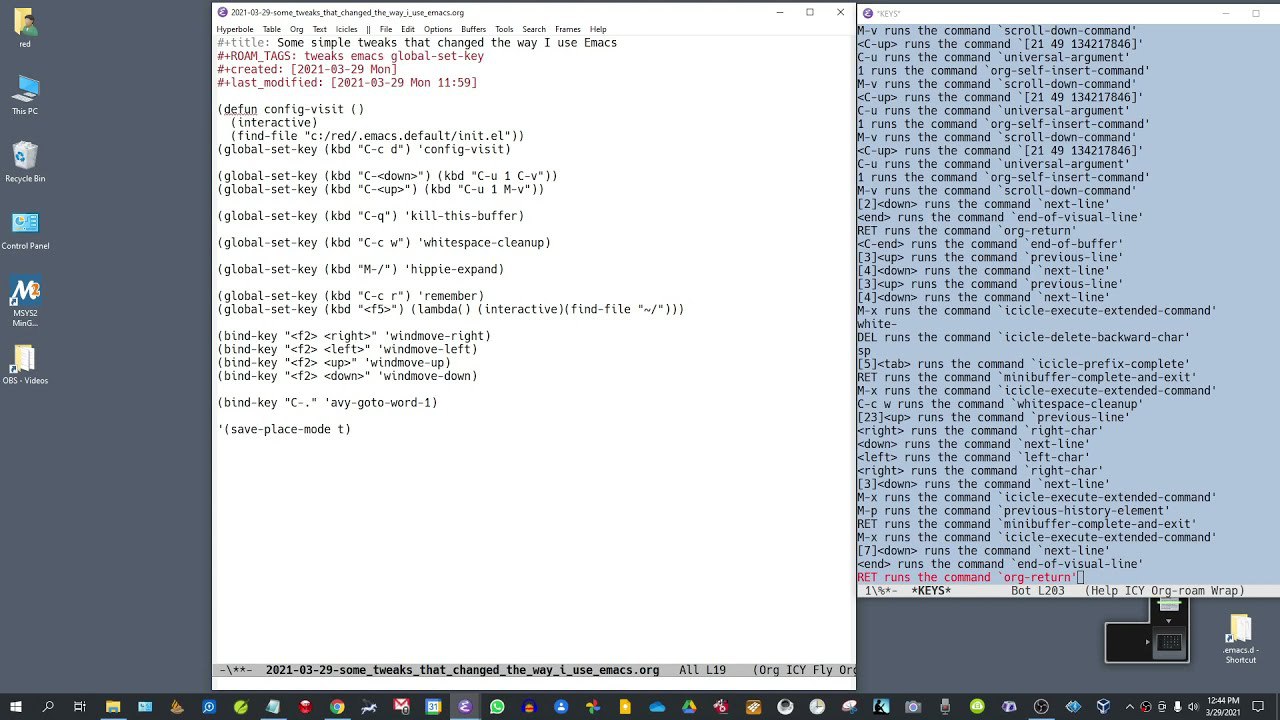Open the Recycle Bin on desktop

[25, 161]
